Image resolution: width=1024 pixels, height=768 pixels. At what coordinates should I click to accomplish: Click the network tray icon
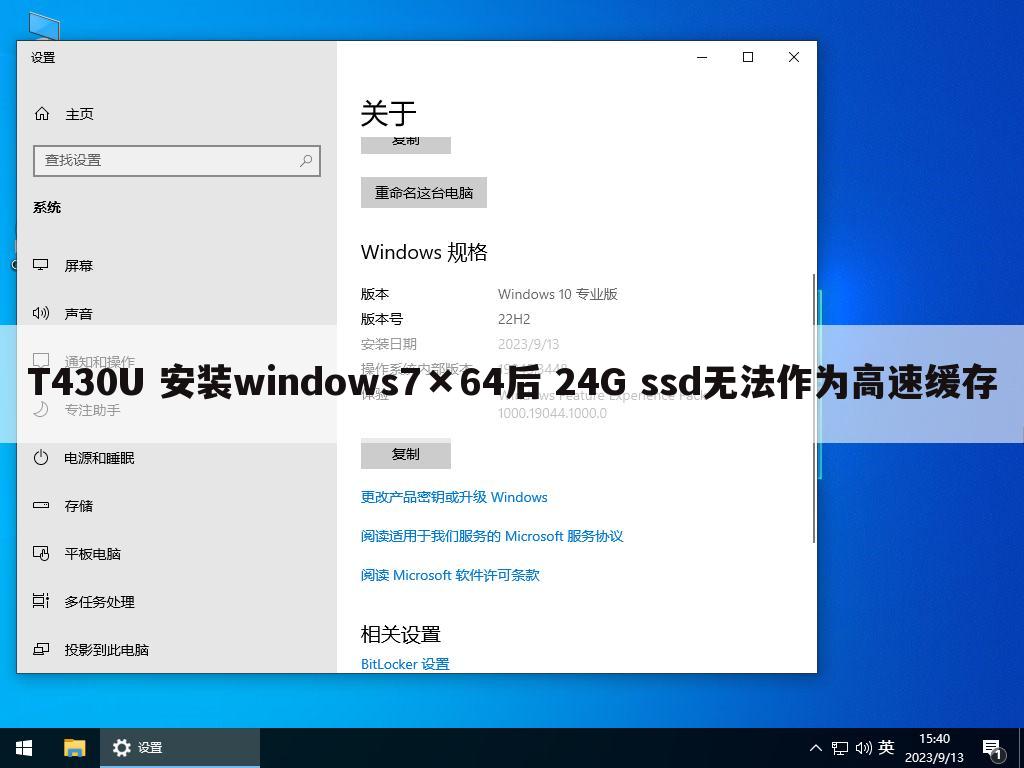coord(840,748)
